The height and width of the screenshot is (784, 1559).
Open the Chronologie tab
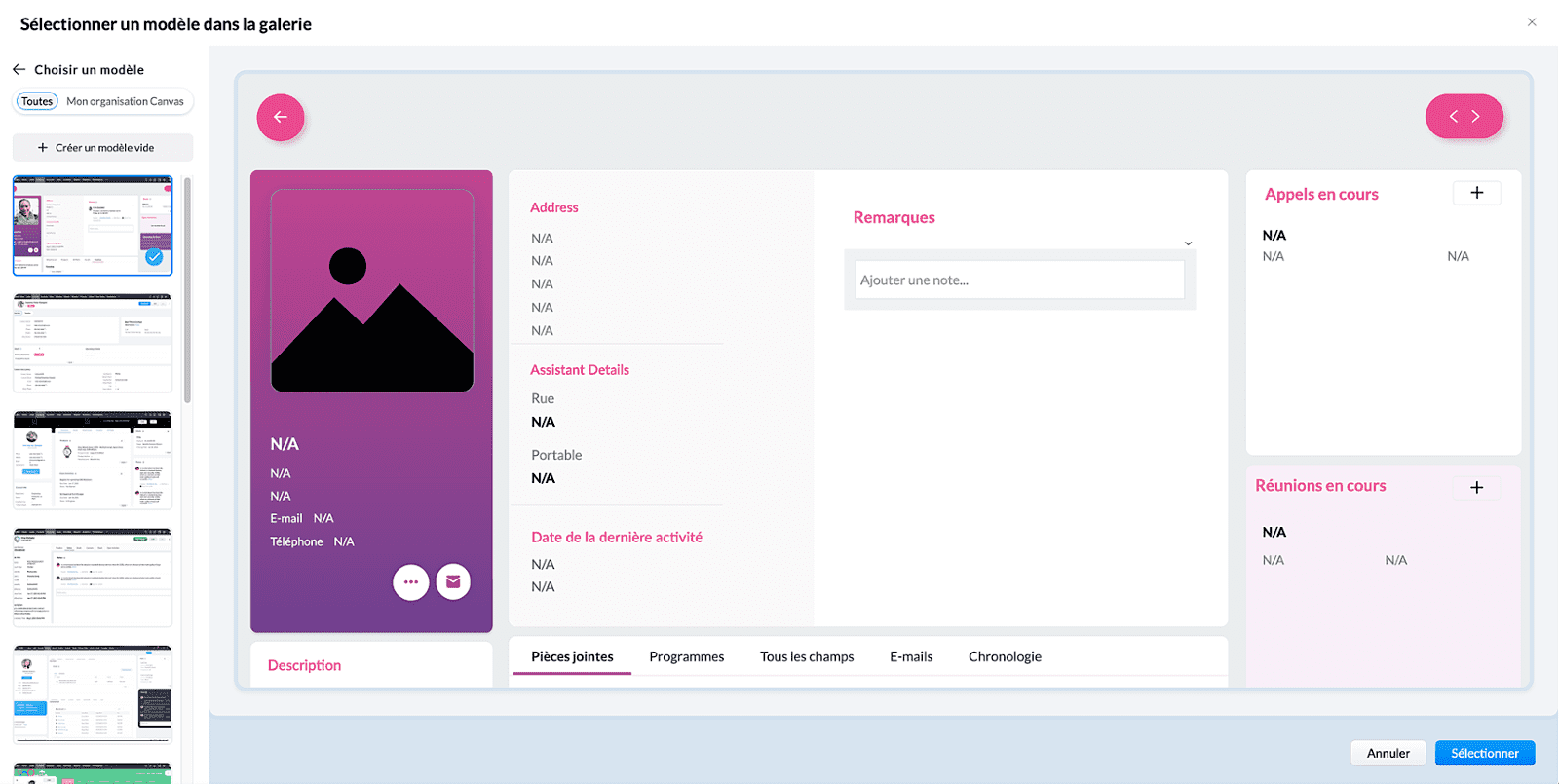pyautogui.click(x=1005, y=656)
